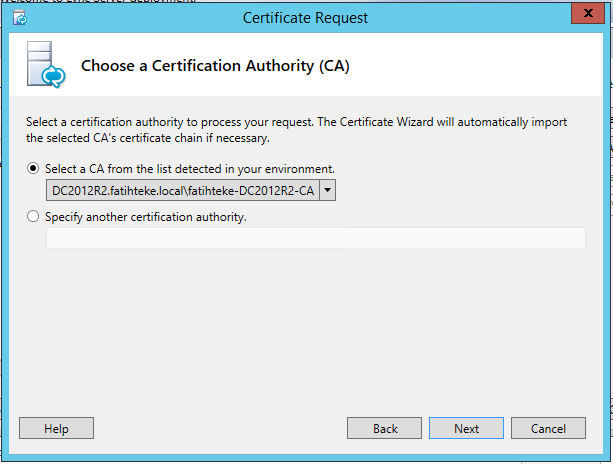
Task: Proceed by clicking Next
Action: pyautogui.click(x=466, y=428)
